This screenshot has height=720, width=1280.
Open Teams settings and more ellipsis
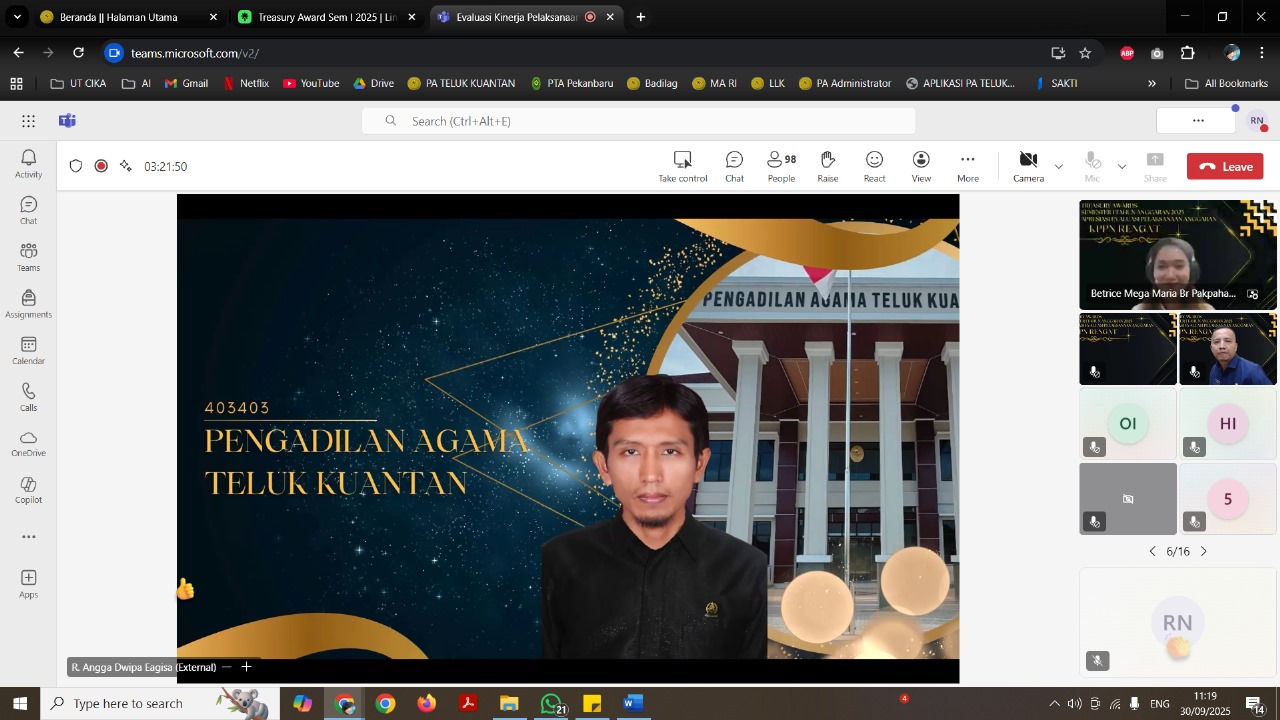[x=1198, y=121]
